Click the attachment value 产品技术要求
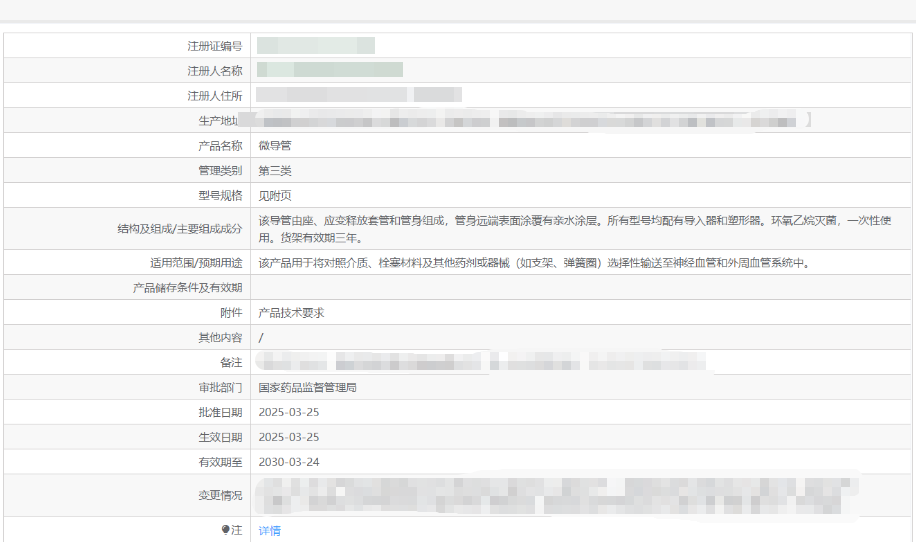The height and width of the screenshot is (542, 916). point(291,312)
